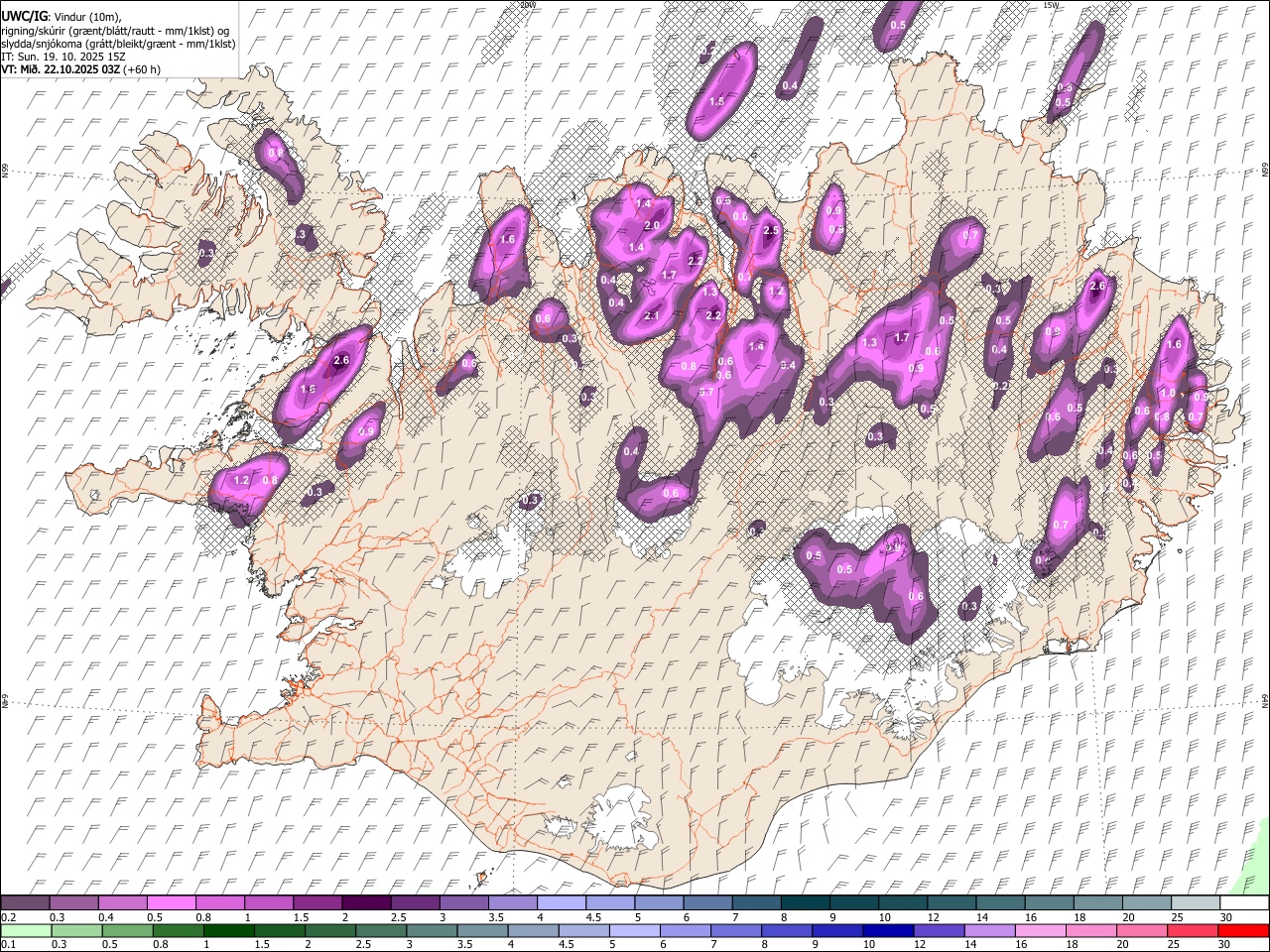Click the 'UWC/IG' title text
Viewport: 1270px width, 952px height.
(23, 17)
